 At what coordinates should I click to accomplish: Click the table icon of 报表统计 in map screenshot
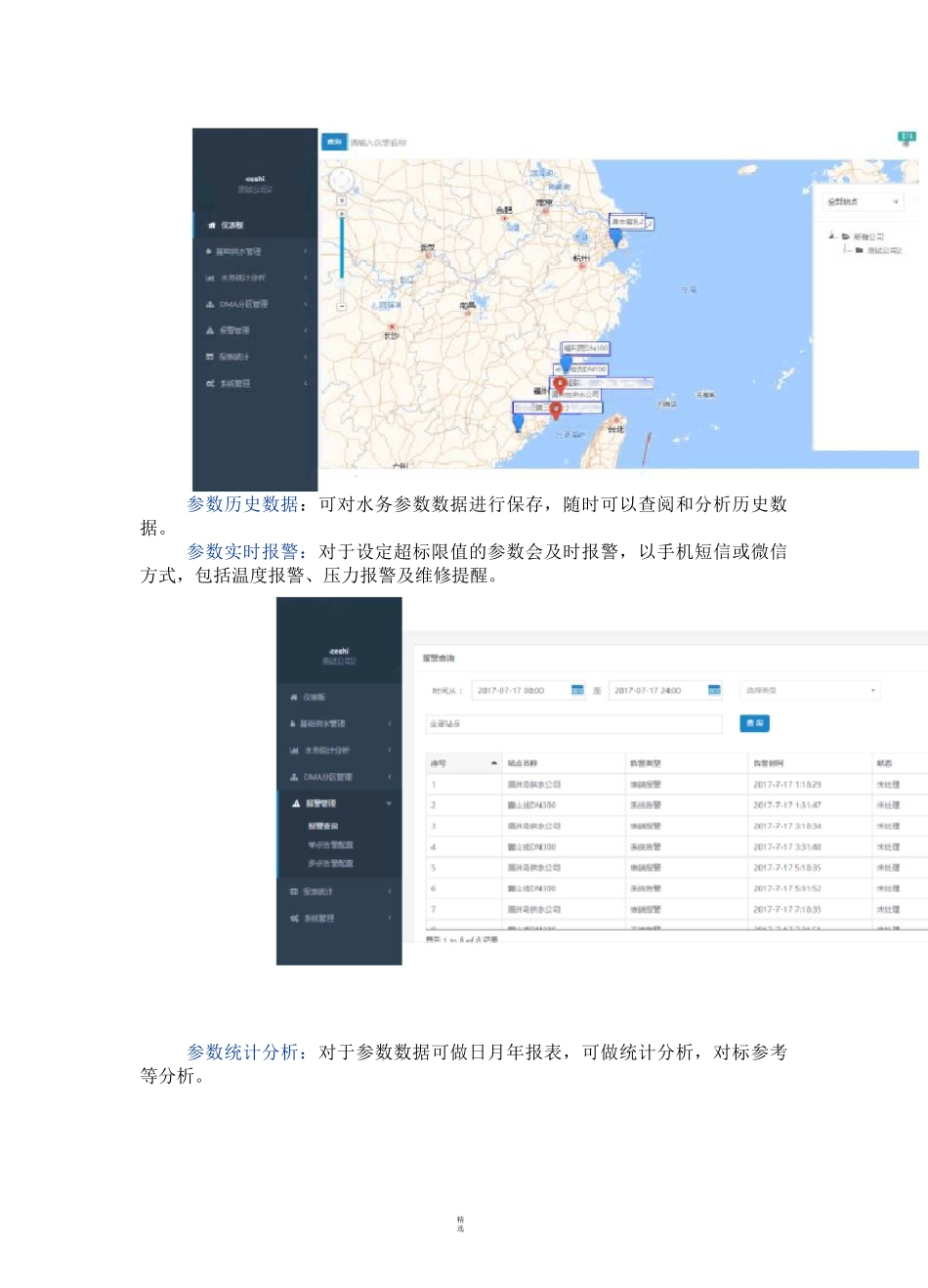(x=210, y=358)
